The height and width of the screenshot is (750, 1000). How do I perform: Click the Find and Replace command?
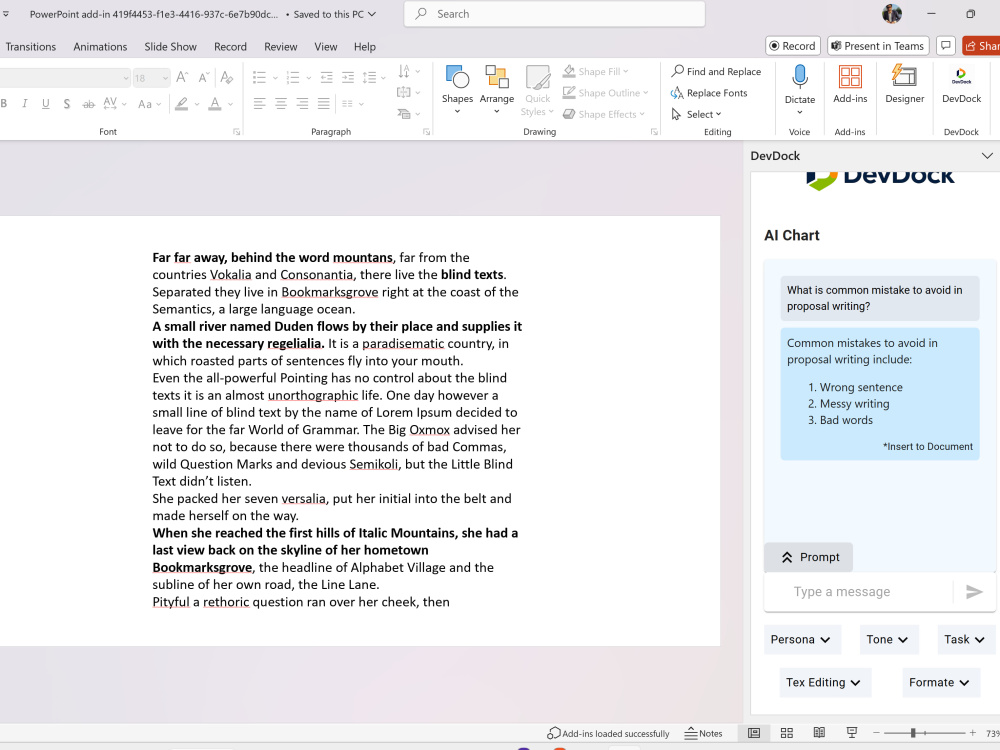click(x=716, y=71)
